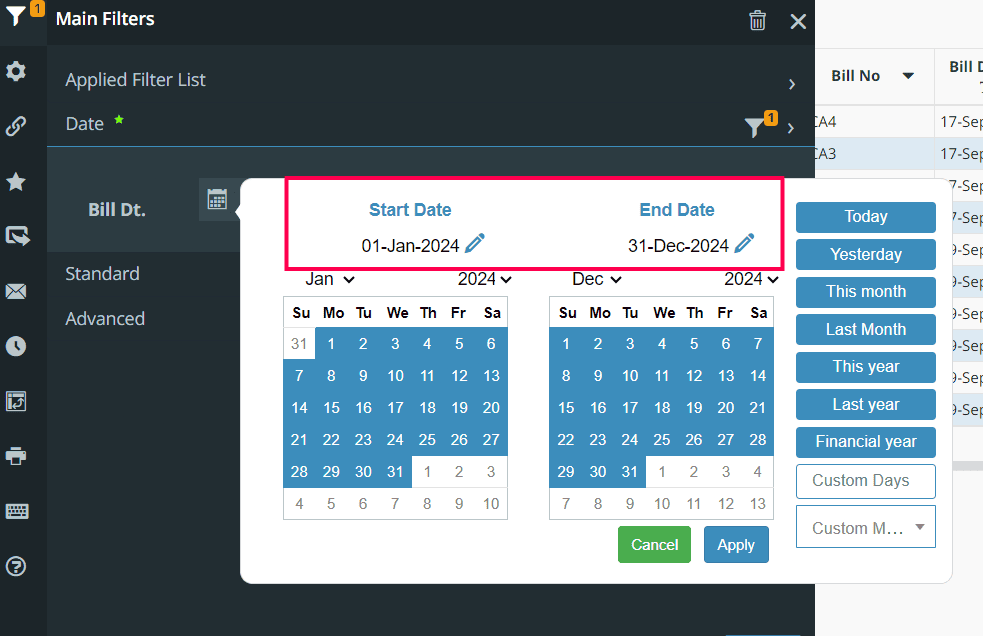The width and height of the screenshot is (983, 636).
Task: Edit Start Date with the pencil icon
Action: (475, 243)
